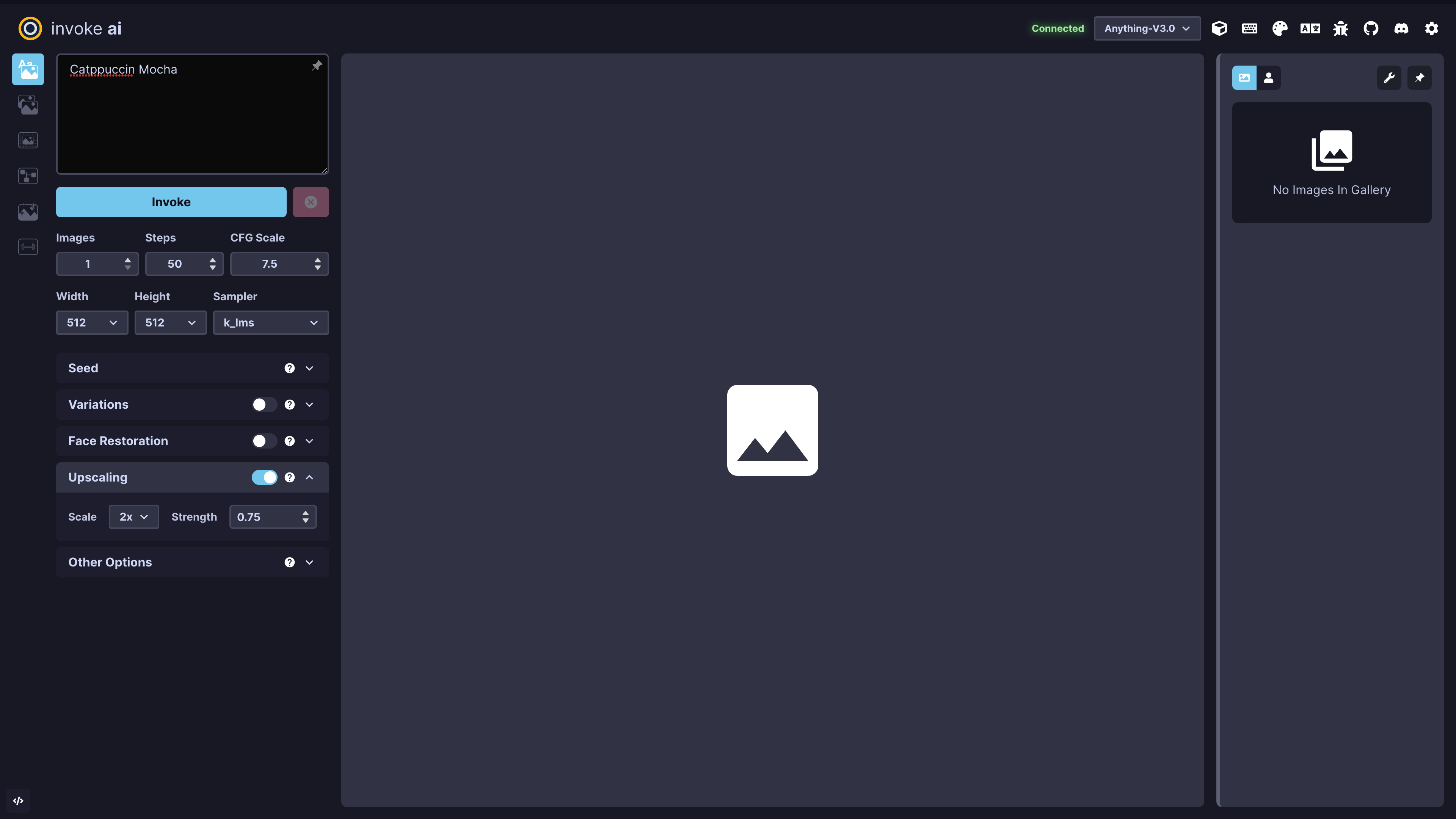Cancel generation with the red X button
The height and width of the screenshot is (819, 1456).
tap(311, 202)
